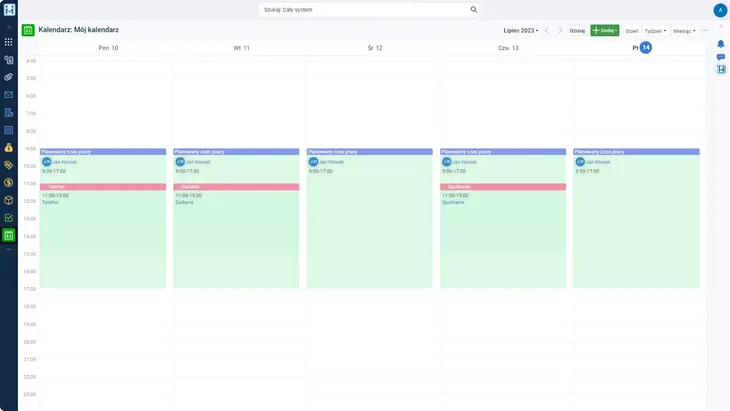Click the box package icon in sidebar
The height and width of the screenshot is (411, 730).
point(9,199)
